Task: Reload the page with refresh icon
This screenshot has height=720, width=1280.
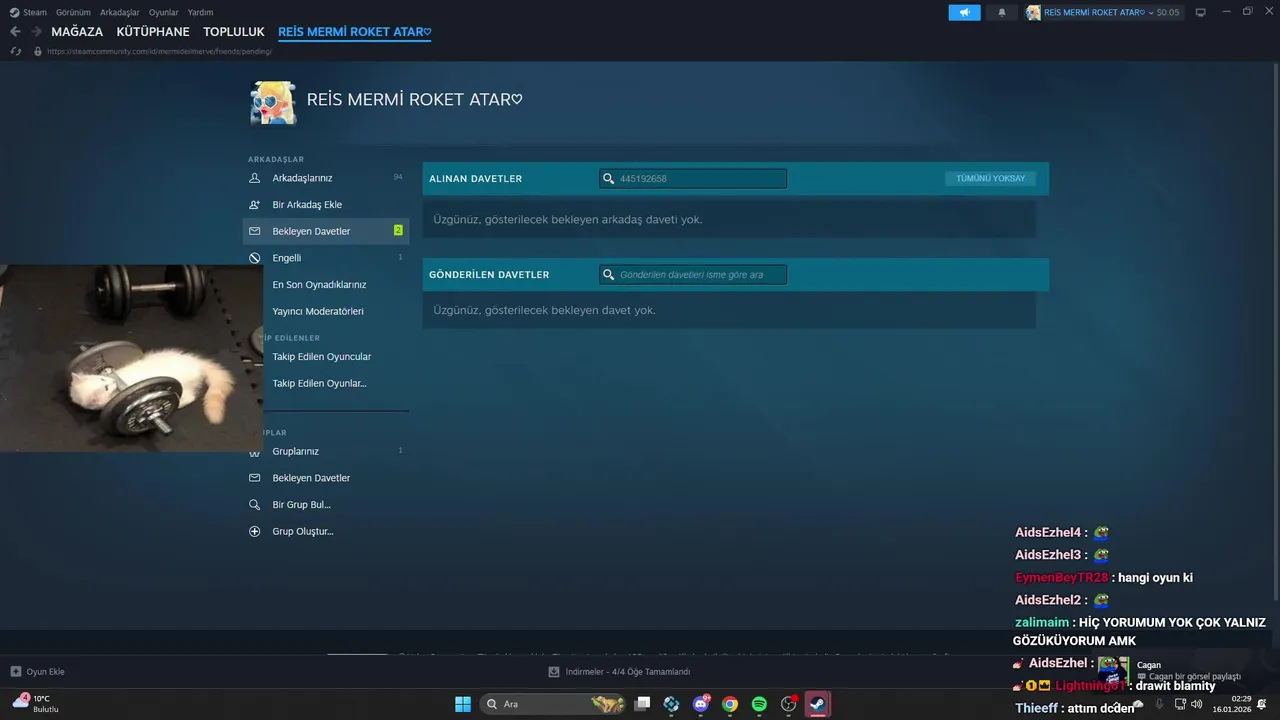Action: point(15,51)
